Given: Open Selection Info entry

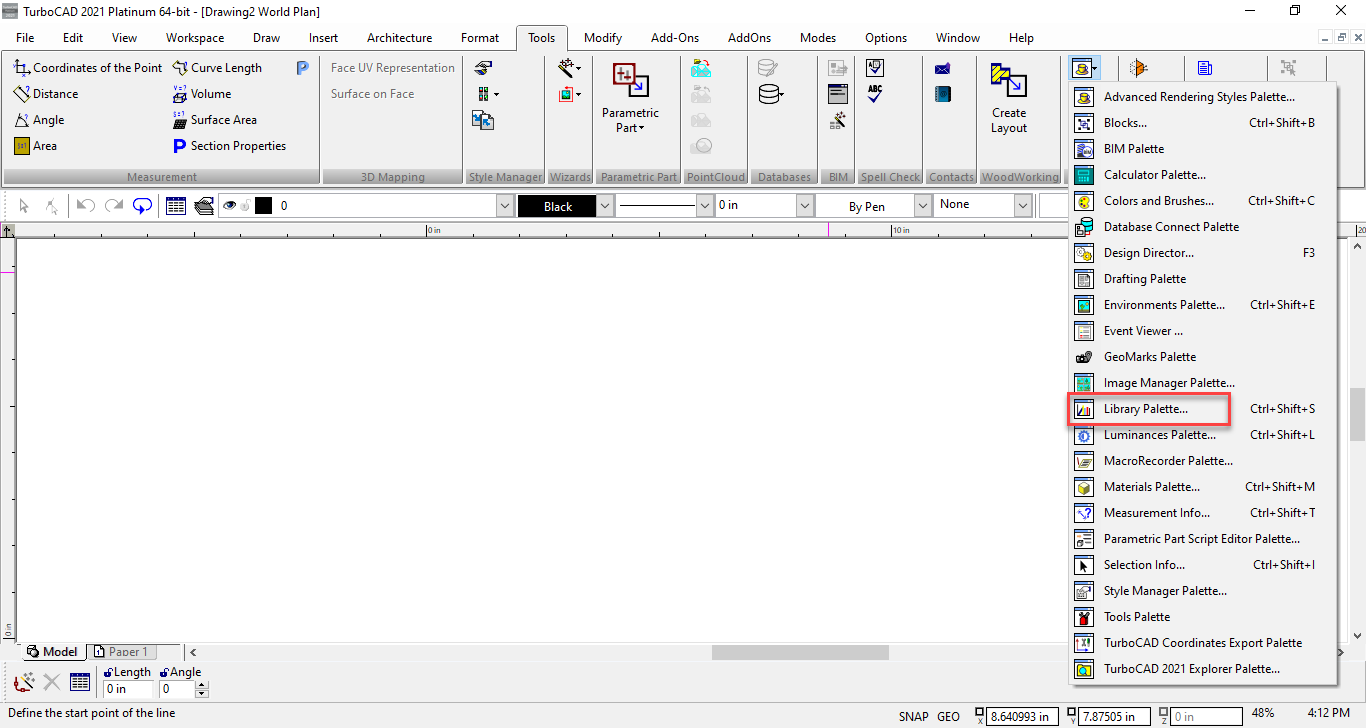Looking at the screenshot, I should pyautogui.click(x=1201, y=565).
